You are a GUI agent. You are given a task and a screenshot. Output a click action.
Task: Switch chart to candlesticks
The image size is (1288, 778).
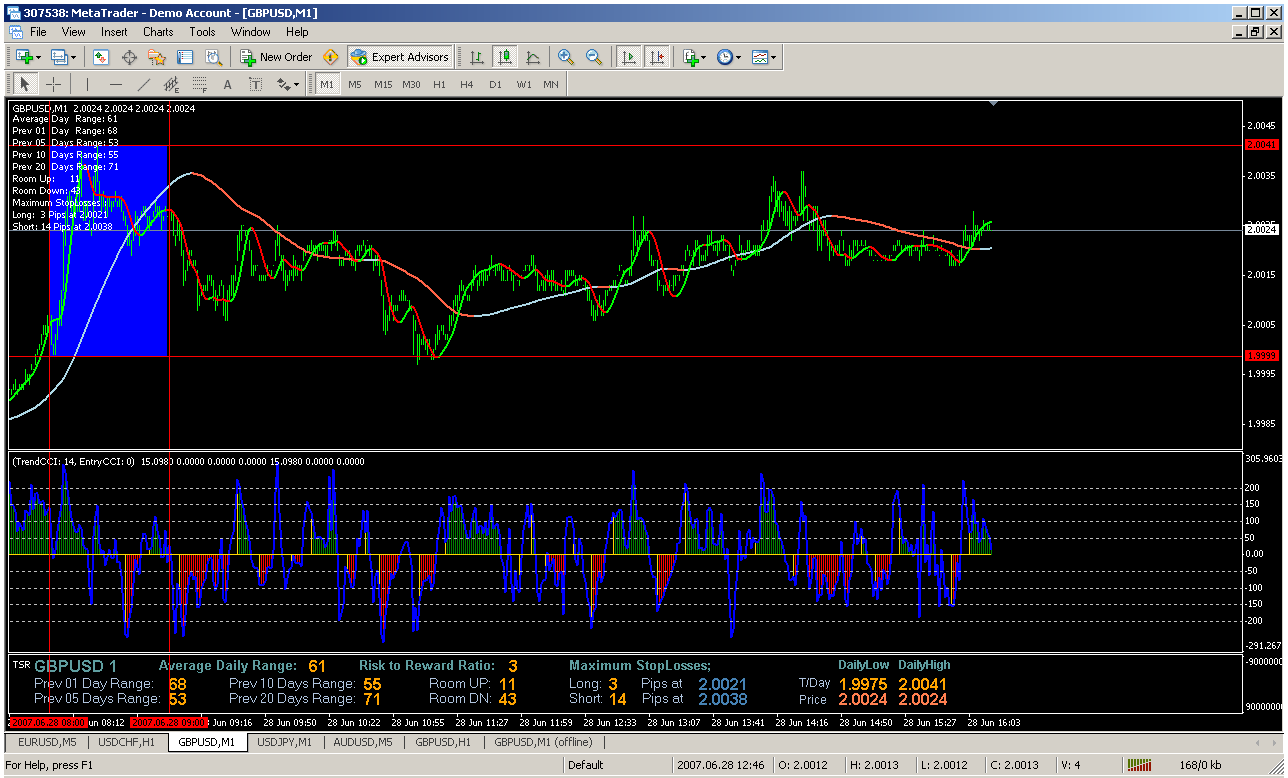[505, 57]
